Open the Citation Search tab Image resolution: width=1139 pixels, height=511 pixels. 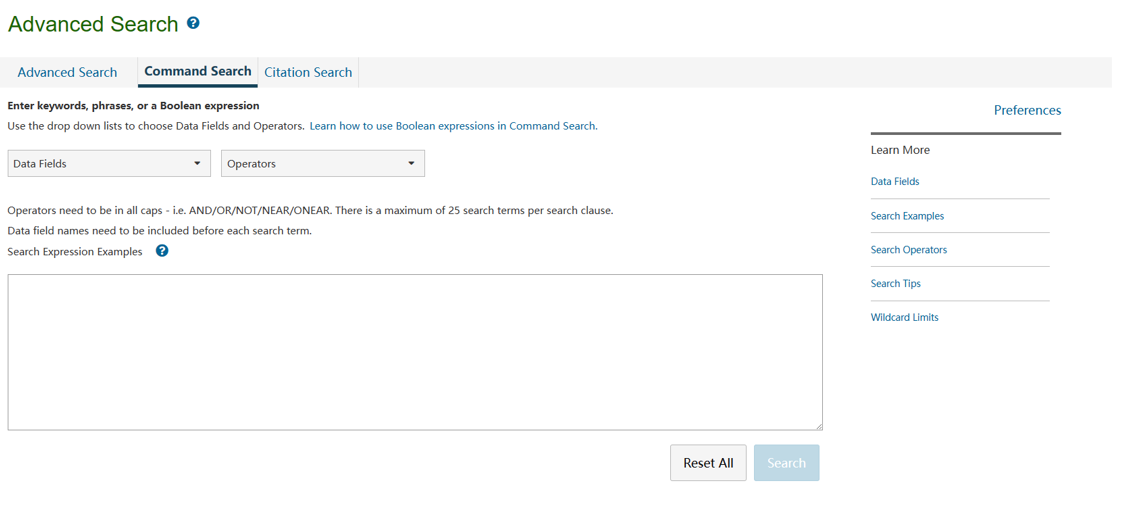click(308, 72)
